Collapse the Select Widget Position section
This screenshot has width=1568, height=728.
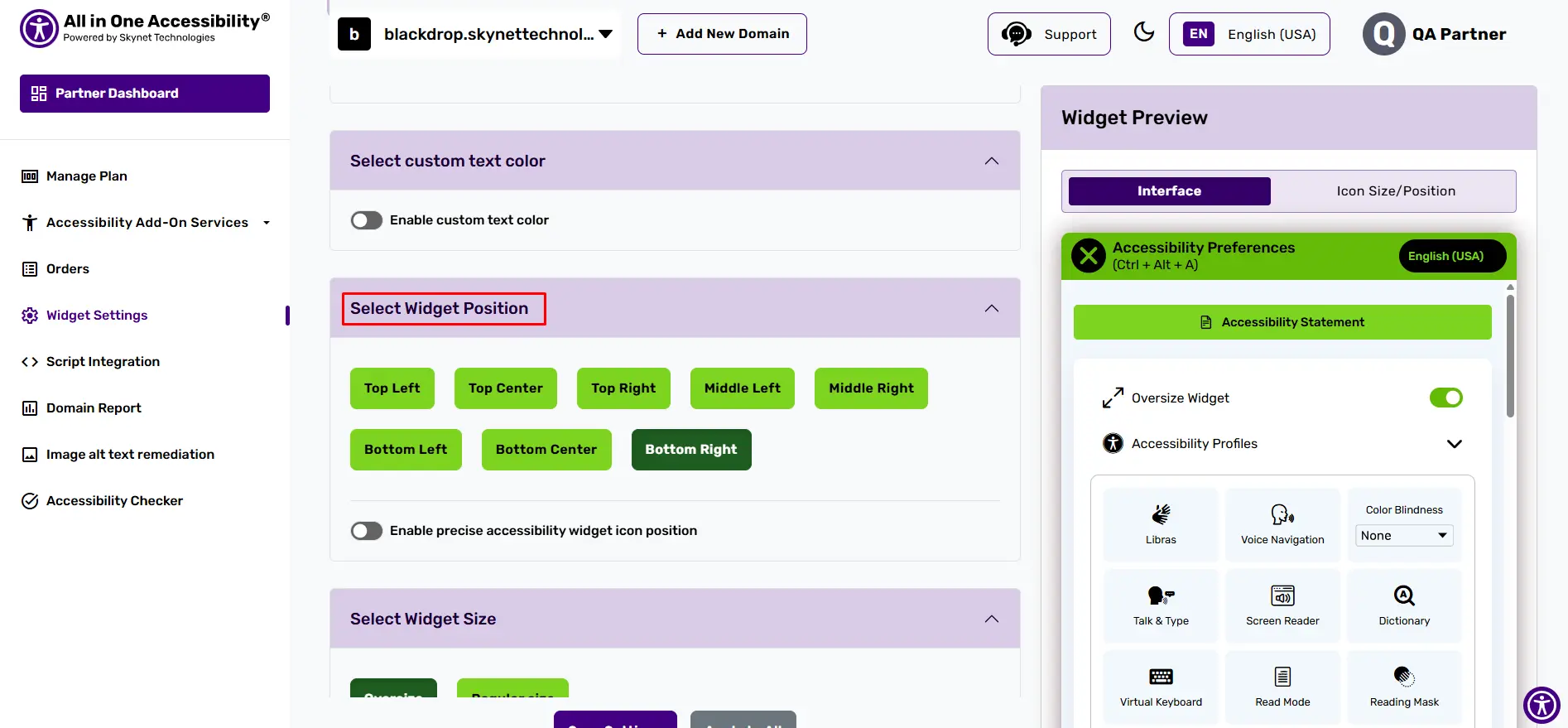(992, 308)
